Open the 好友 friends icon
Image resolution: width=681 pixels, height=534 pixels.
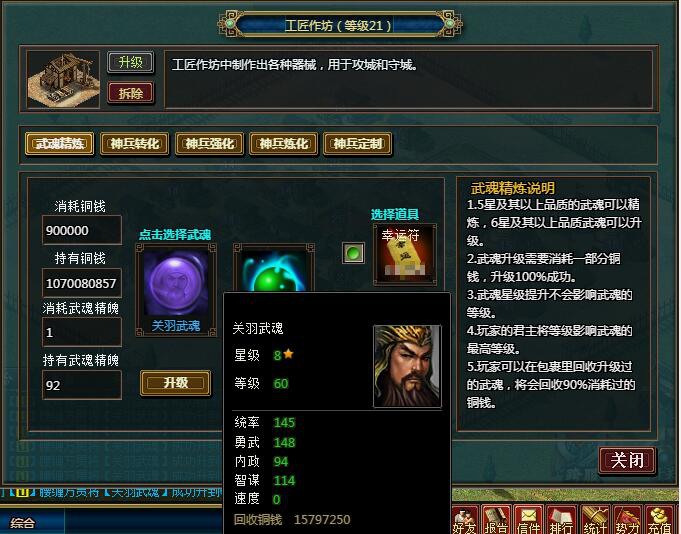[x=464, y=519]
